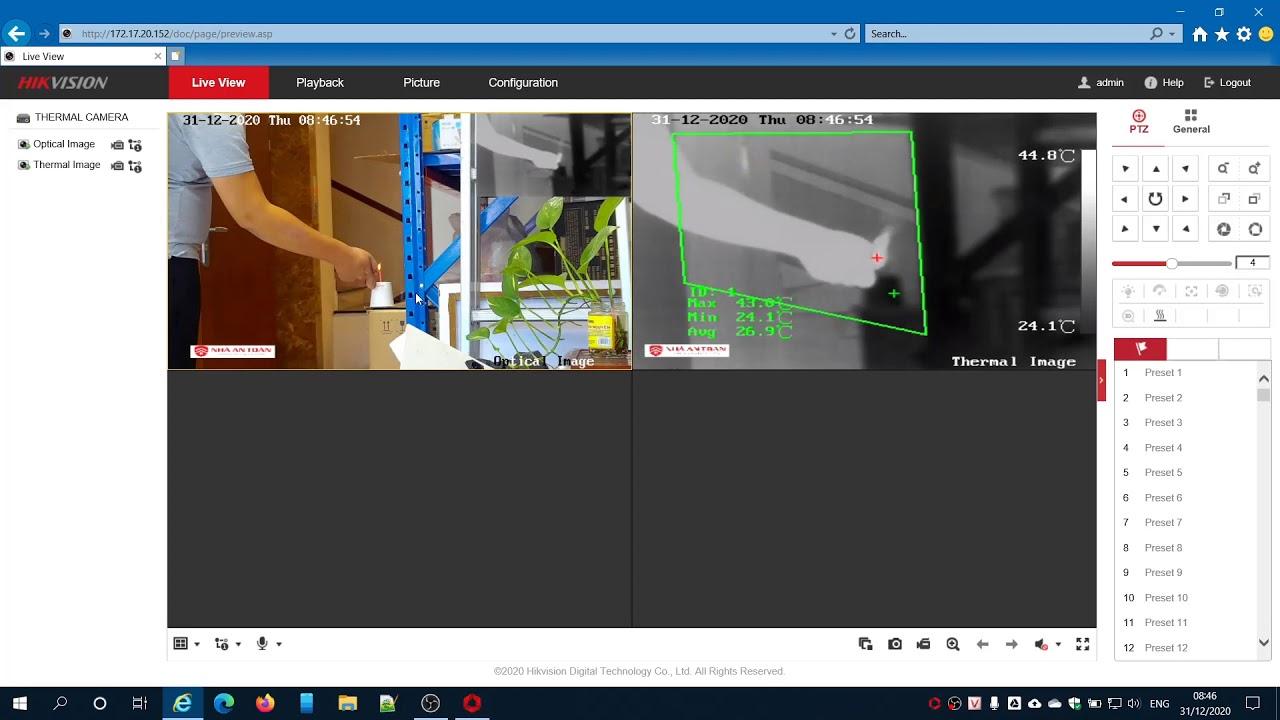1280x720 pixels.
Task: Click the focus near icon
Action: 1223,199
